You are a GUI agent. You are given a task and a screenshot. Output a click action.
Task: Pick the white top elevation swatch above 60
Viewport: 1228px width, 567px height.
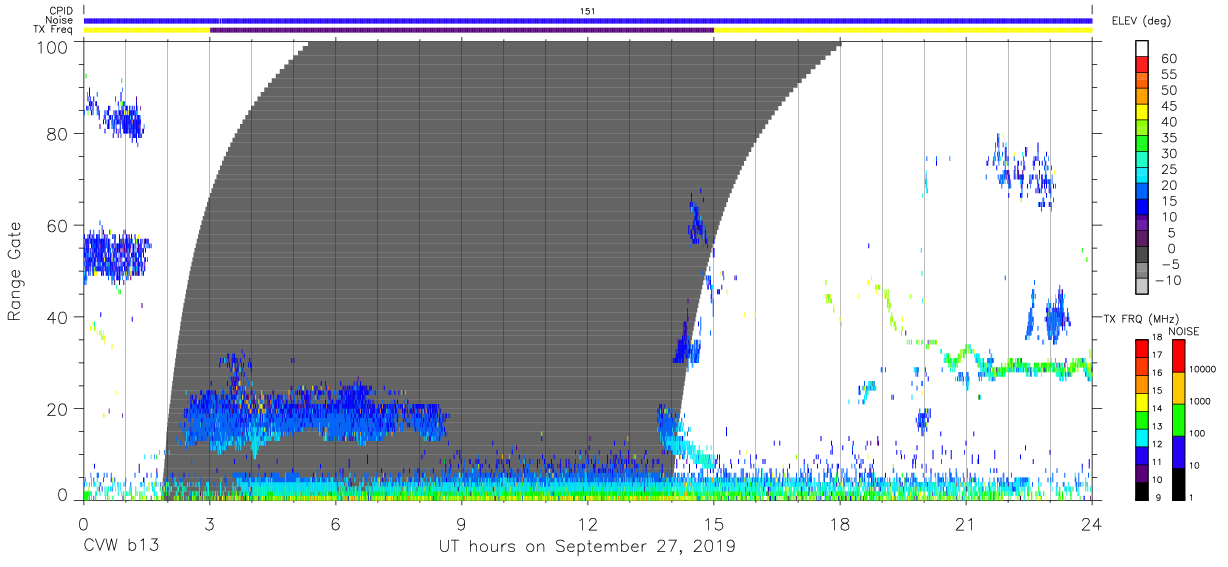point(1143,50)
